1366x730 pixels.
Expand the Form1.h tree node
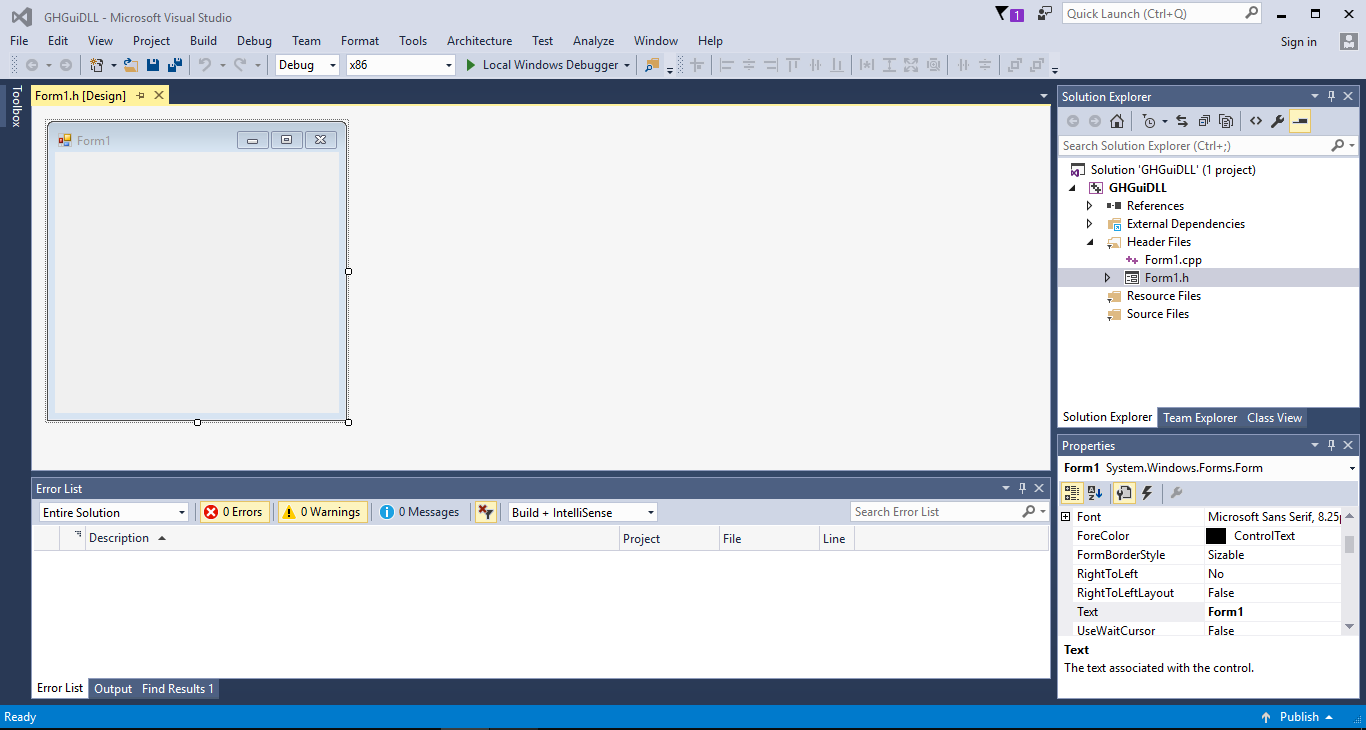(1107, 278)
